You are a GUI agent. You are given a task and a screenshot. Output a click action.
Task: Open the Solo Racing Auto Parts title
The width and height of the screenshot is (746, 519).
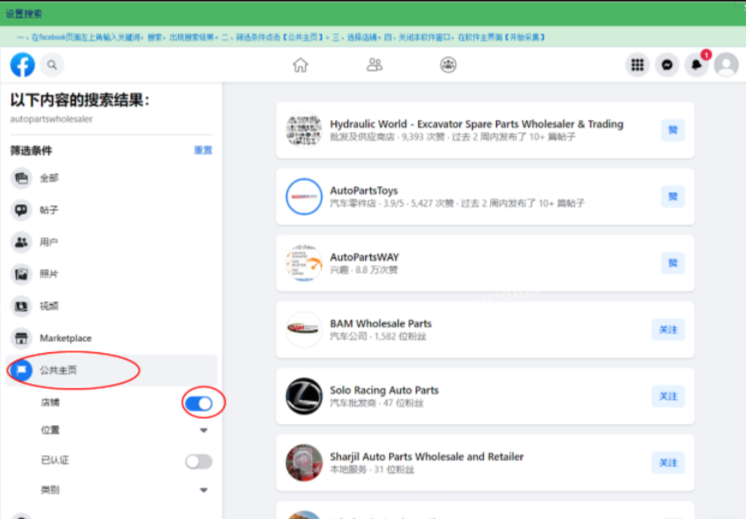point(384,391)
